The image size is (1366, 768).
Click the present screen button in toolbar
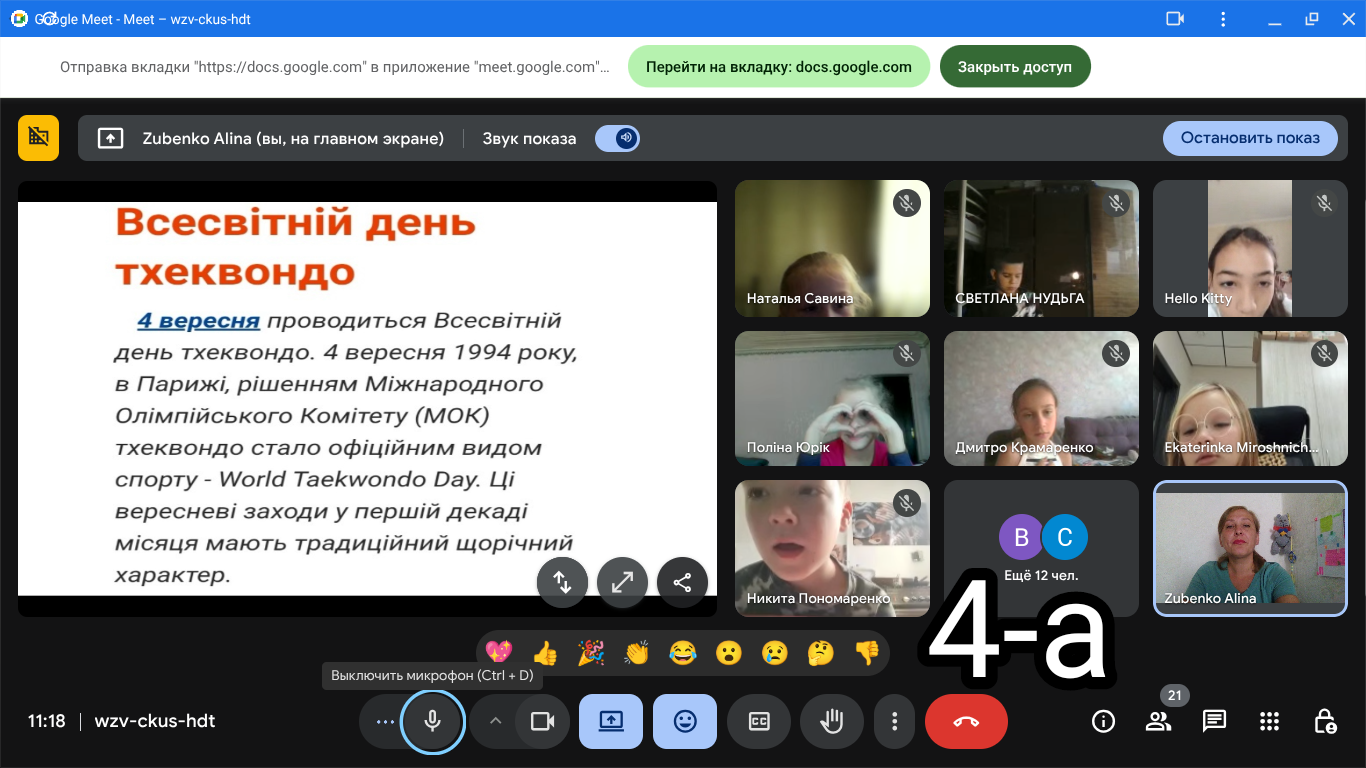(x=611, y=721)
